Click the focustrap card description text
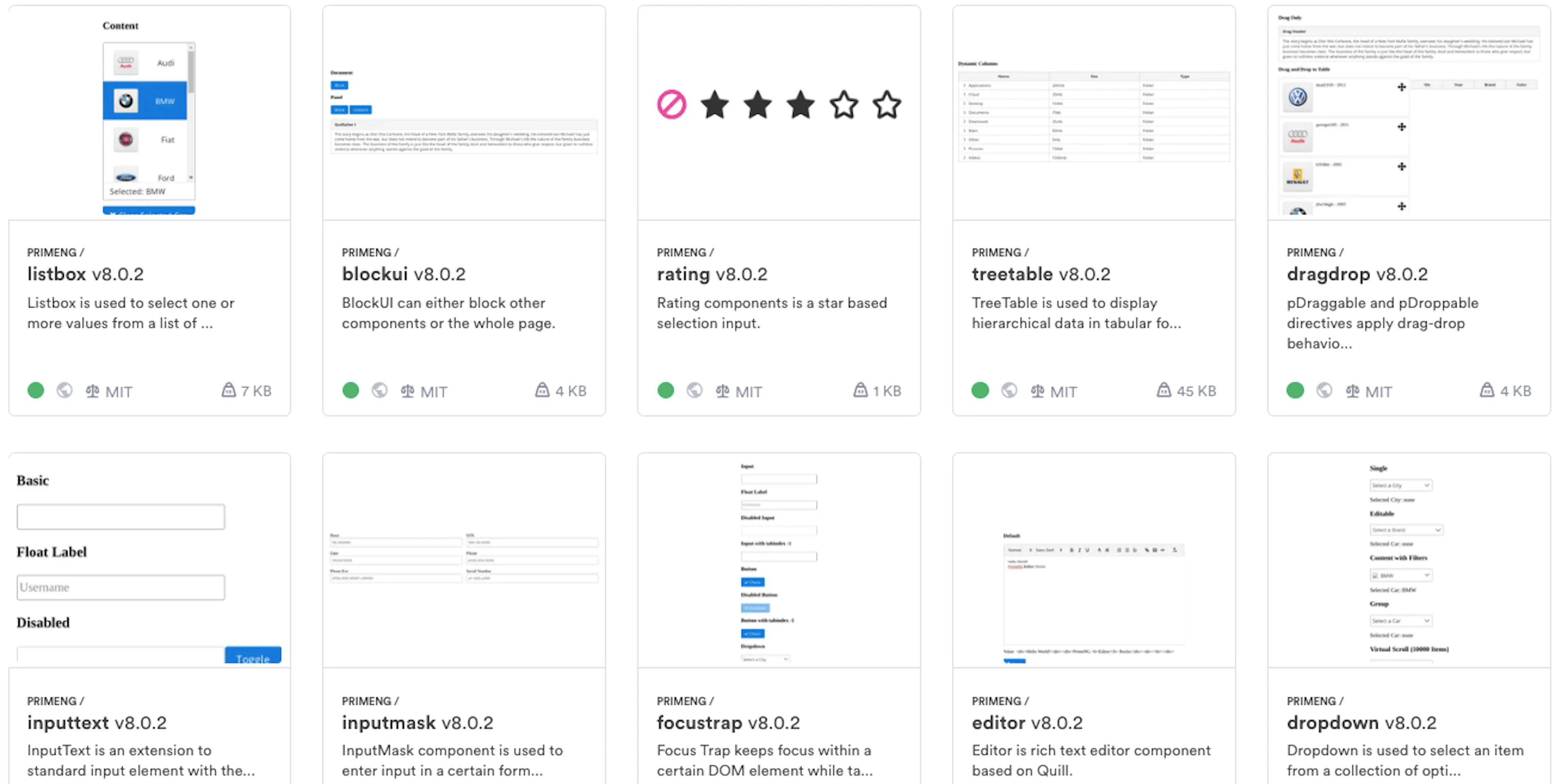Image resolution: width=1568 pixels, height=784 pixels. pyautogui.click(x=764, y=760)
